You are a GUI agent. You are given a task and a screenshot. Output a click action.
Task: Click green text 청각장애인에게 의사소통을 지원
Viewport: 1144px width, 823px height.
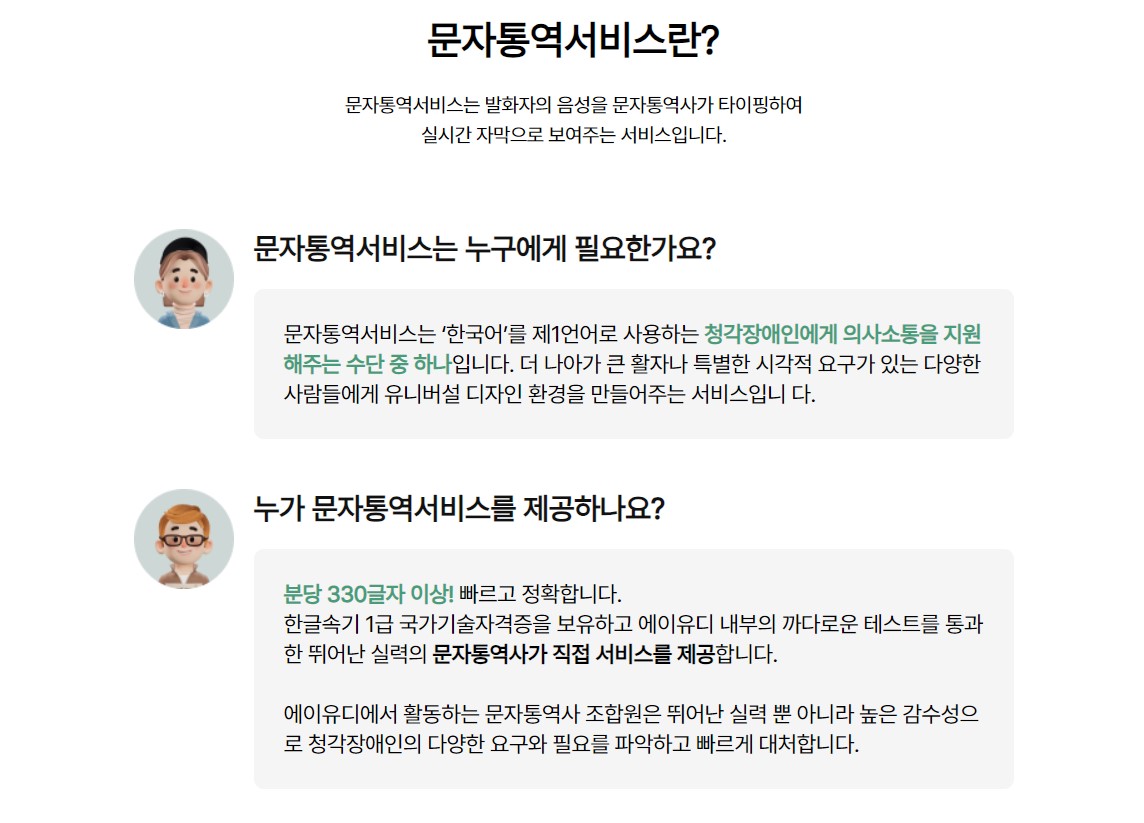point(842,334)
